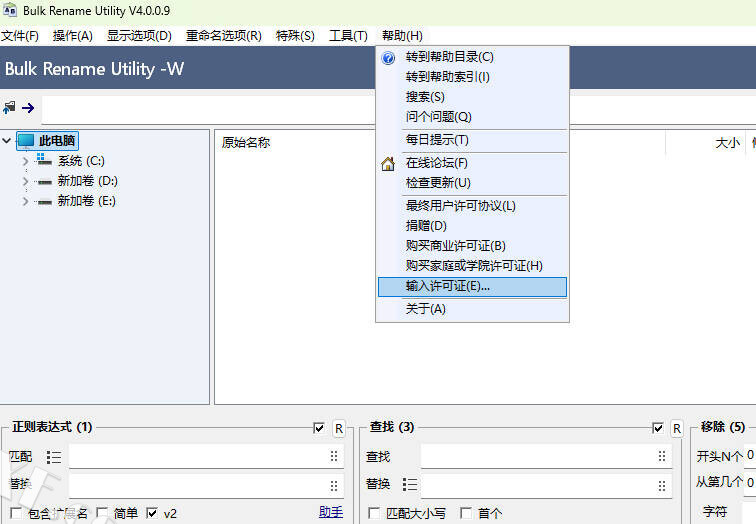Click the 查找 text input field
Viewport: 756px width, 524px height.
click(546, 456)
